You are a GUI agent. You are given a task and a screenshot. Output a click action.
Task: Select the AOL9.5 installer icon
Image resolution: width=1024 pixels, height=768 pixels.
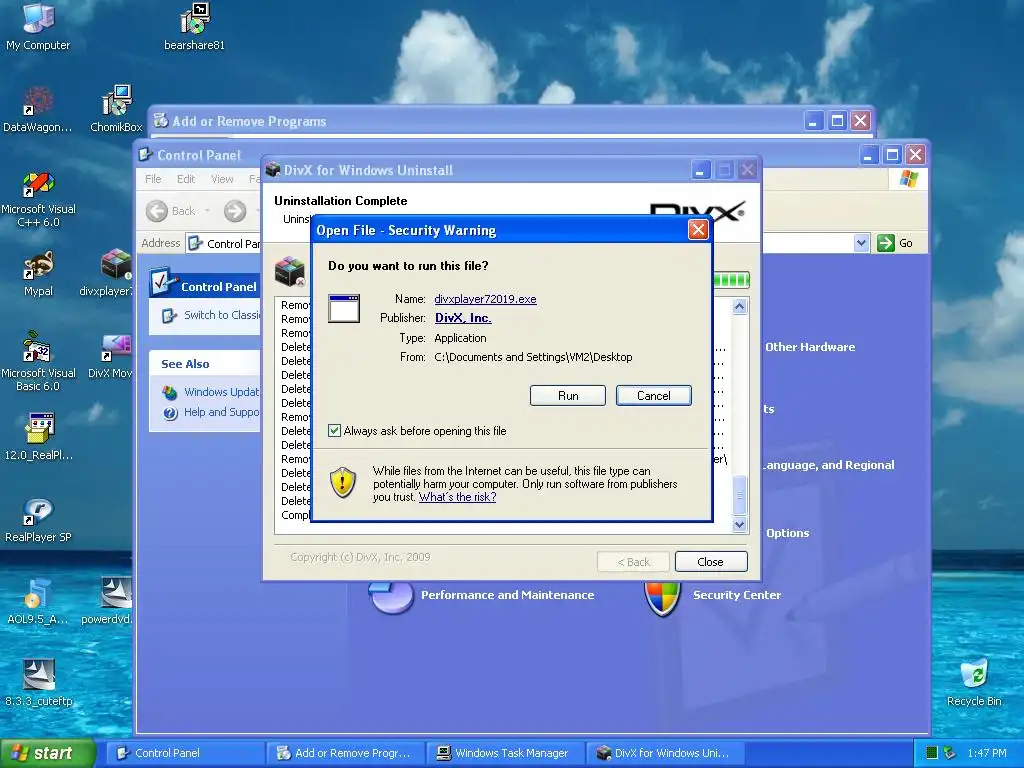click(38, 601)
